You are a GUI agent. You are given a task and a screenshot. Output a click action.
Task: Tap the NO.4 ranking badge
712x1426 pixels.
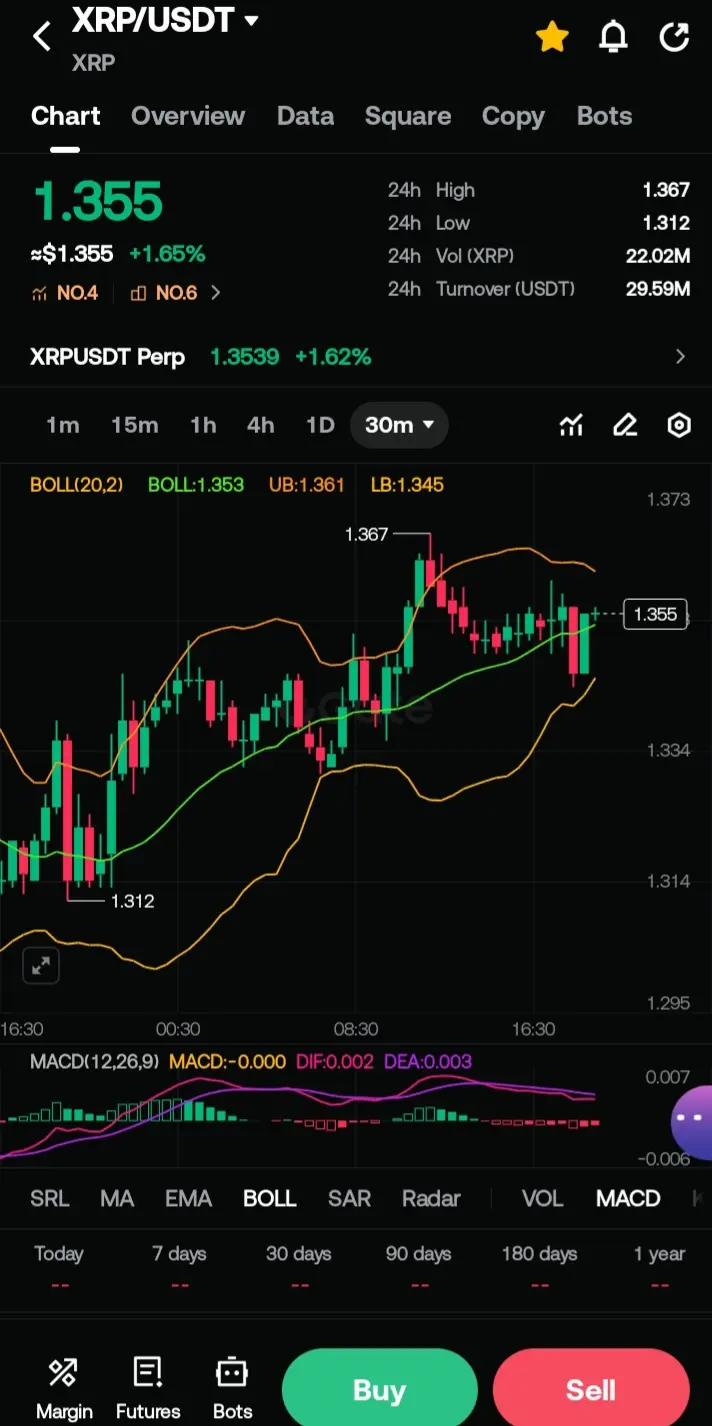pyautogui.click(x=65, y=293)
